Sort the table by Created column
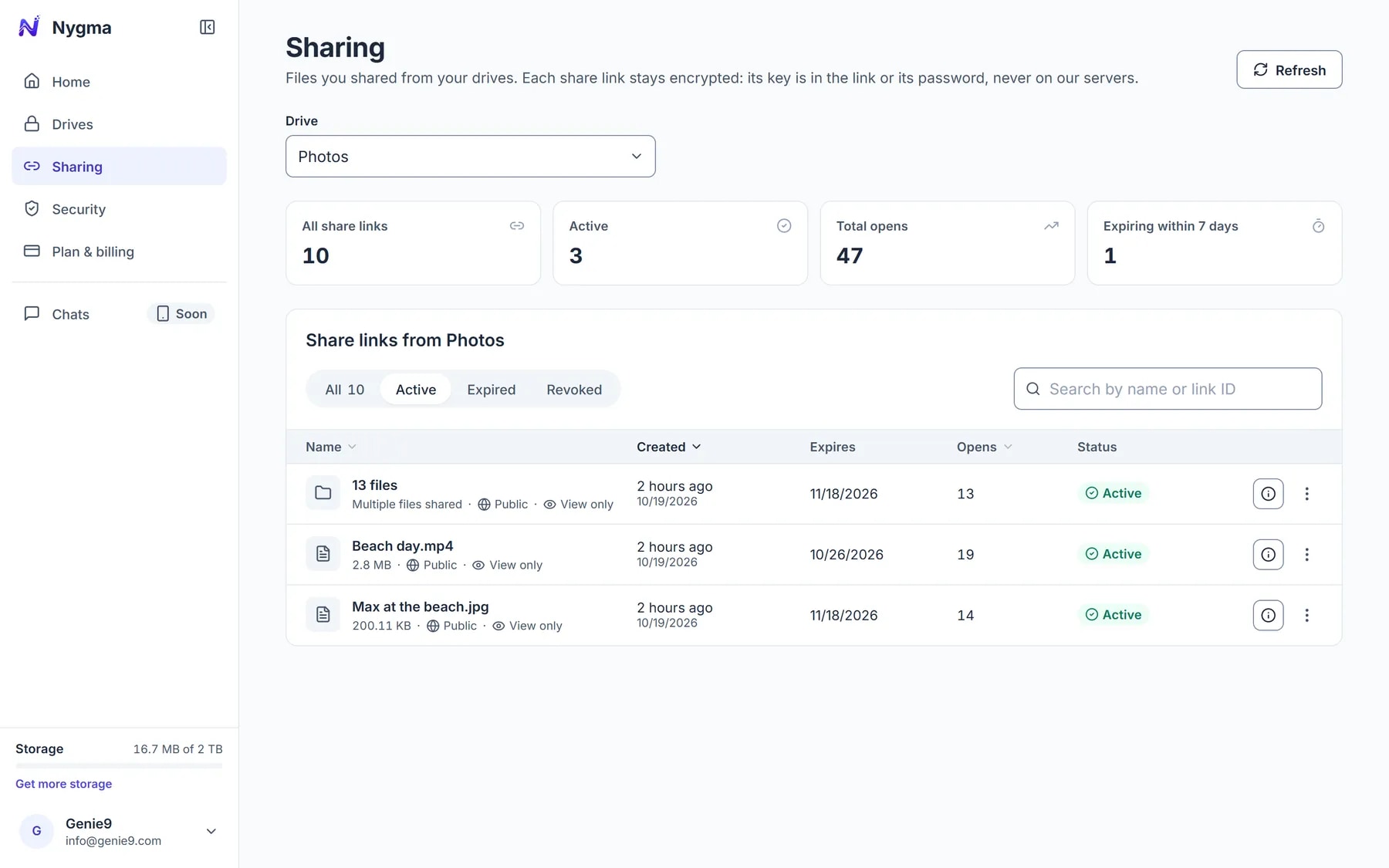This screenshot has height=868, width=1389. coord(669,447)
